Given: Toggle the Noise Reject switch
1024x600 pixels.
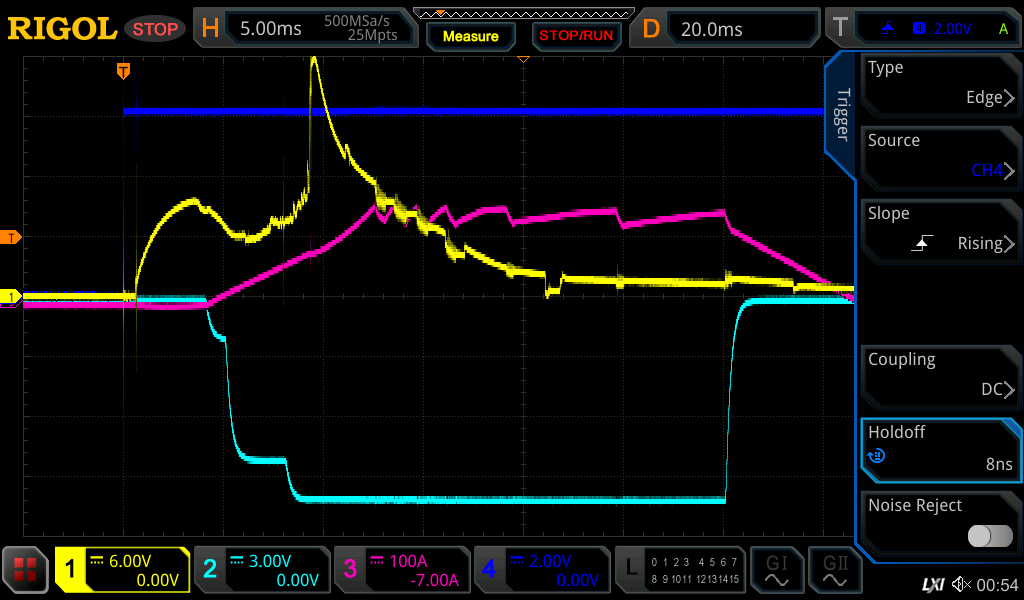Looking at the screenshot, I should pos(989,536).
